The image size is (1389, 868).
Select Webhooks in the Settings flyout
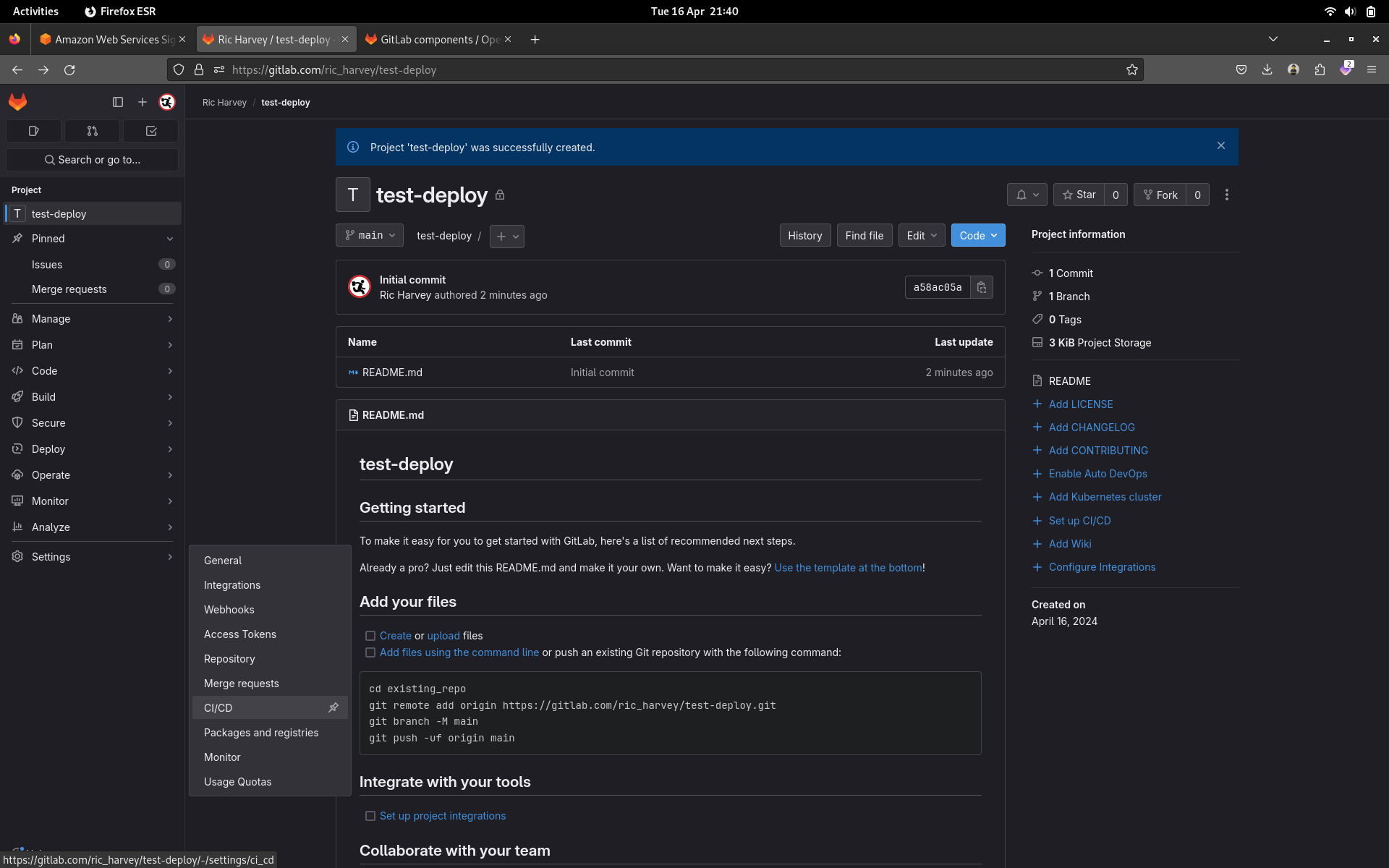point(270,609)
